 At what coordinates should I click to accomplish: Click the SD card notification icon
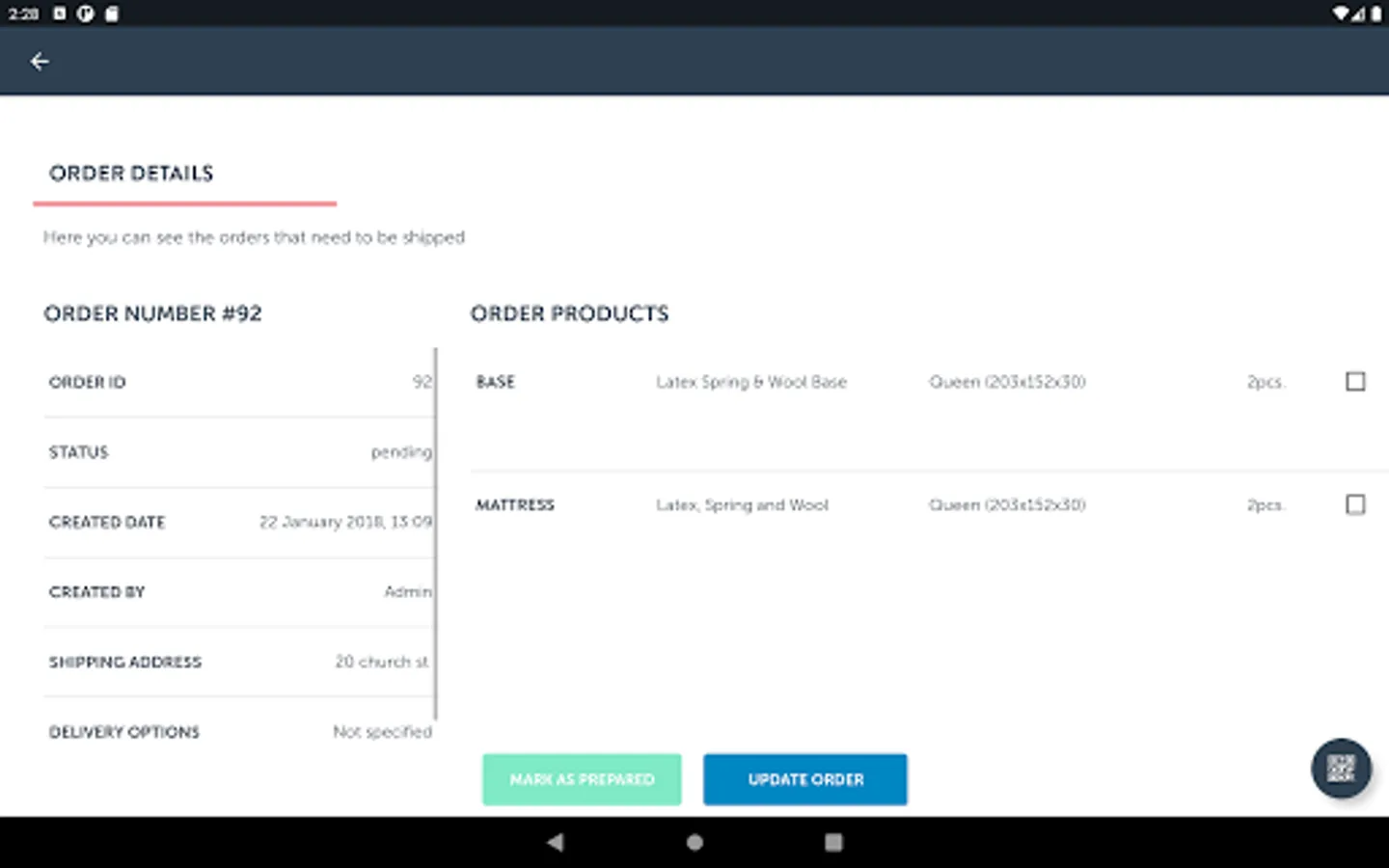pyautogui.click(x=112, y=14)
